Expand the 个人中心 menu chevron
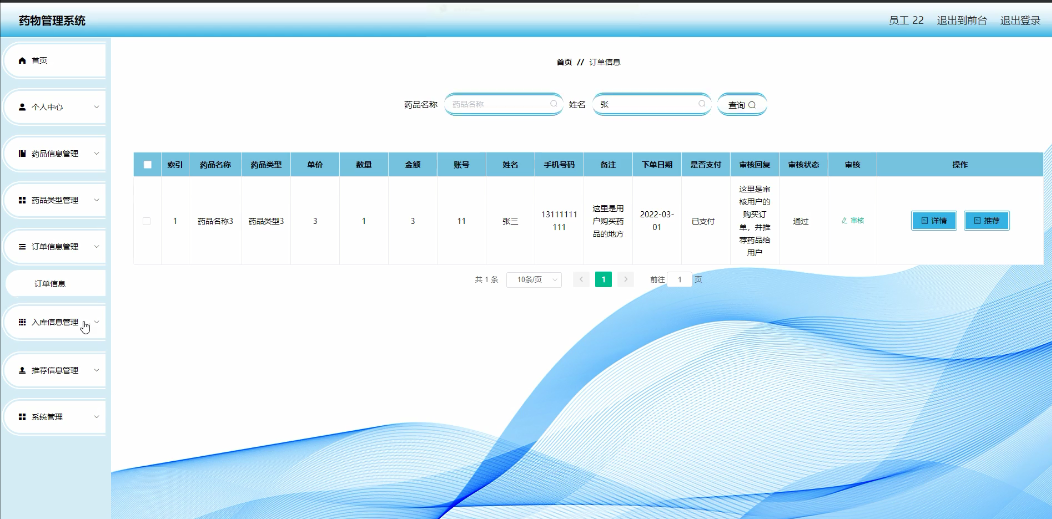This screenshot has height=519, width=1052. point(97,107)
